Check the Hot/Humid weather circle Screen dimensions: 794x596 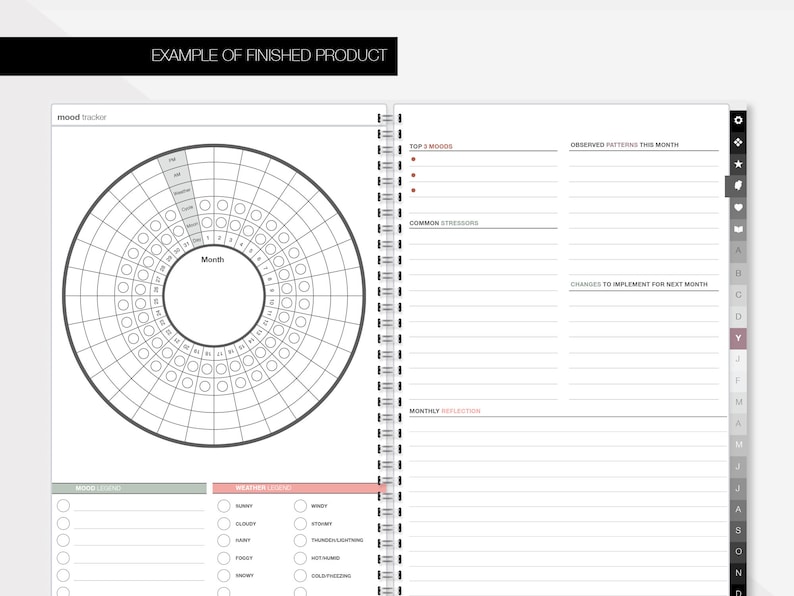click(x=300, y=558)
